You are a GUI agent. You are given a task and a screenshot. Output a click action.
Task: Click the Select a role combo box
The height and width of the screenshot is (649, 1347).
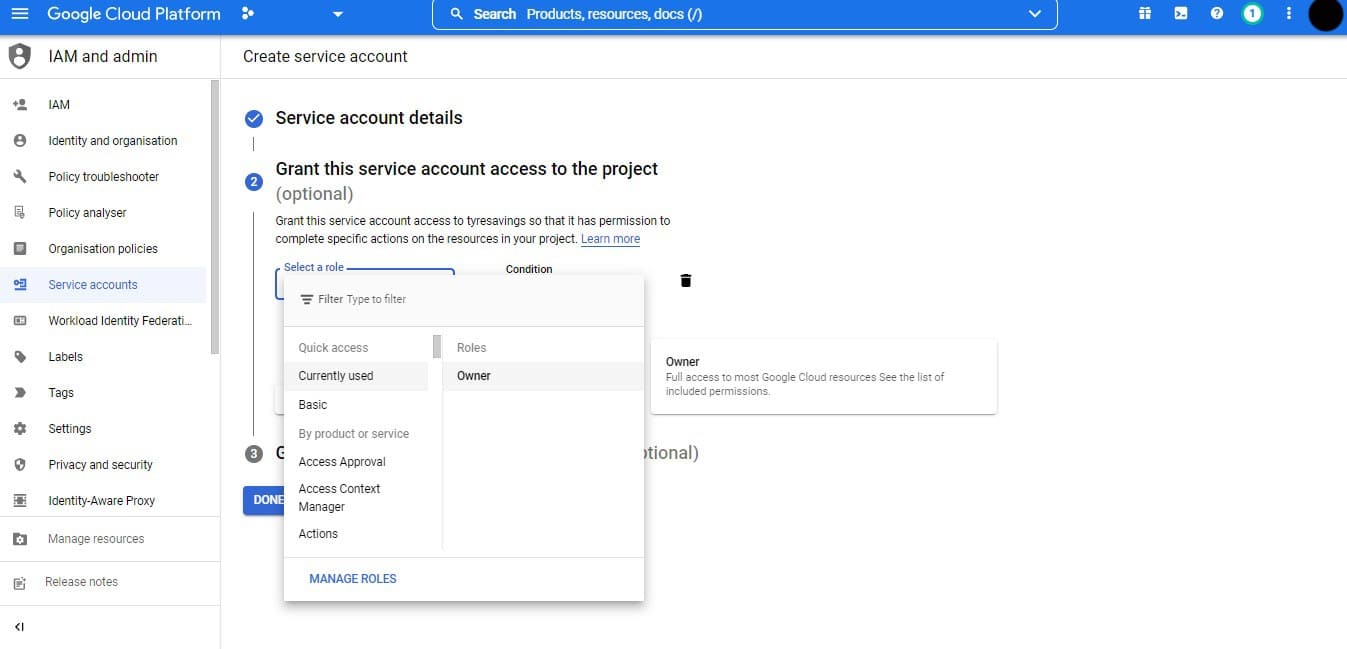click(365, 284)
